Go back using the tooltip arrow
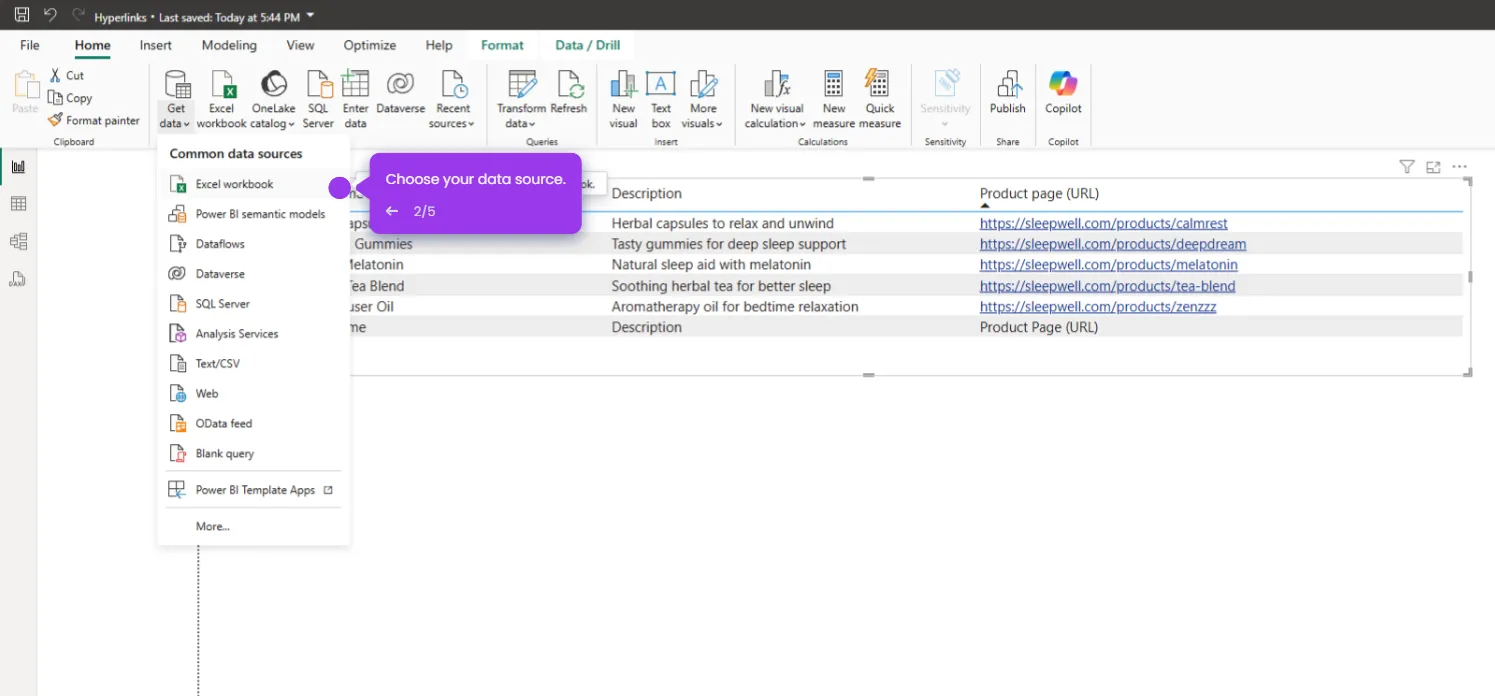 (392, 211)
